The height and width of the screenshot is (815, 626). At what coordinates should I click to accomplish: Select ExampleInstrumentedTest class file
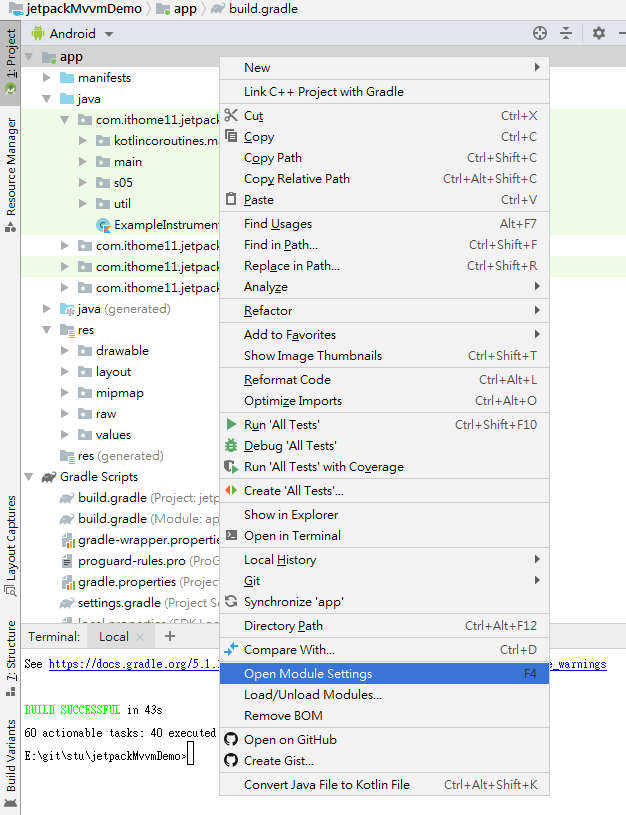tap(157, 225)
